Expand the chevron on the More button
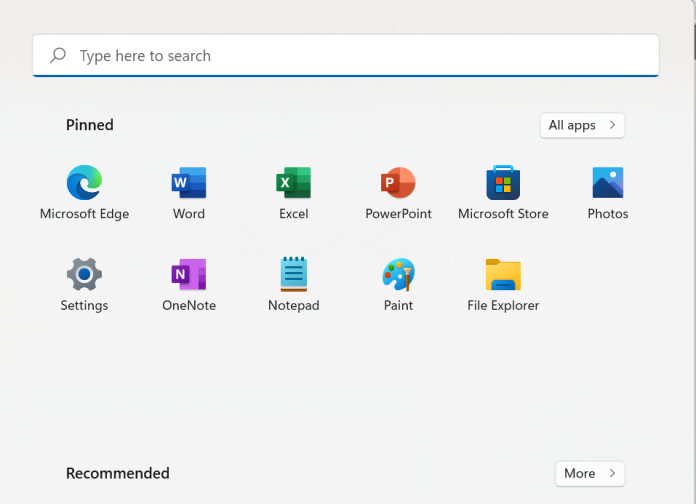This screenshot has height=504, width=696. point(612,473)
